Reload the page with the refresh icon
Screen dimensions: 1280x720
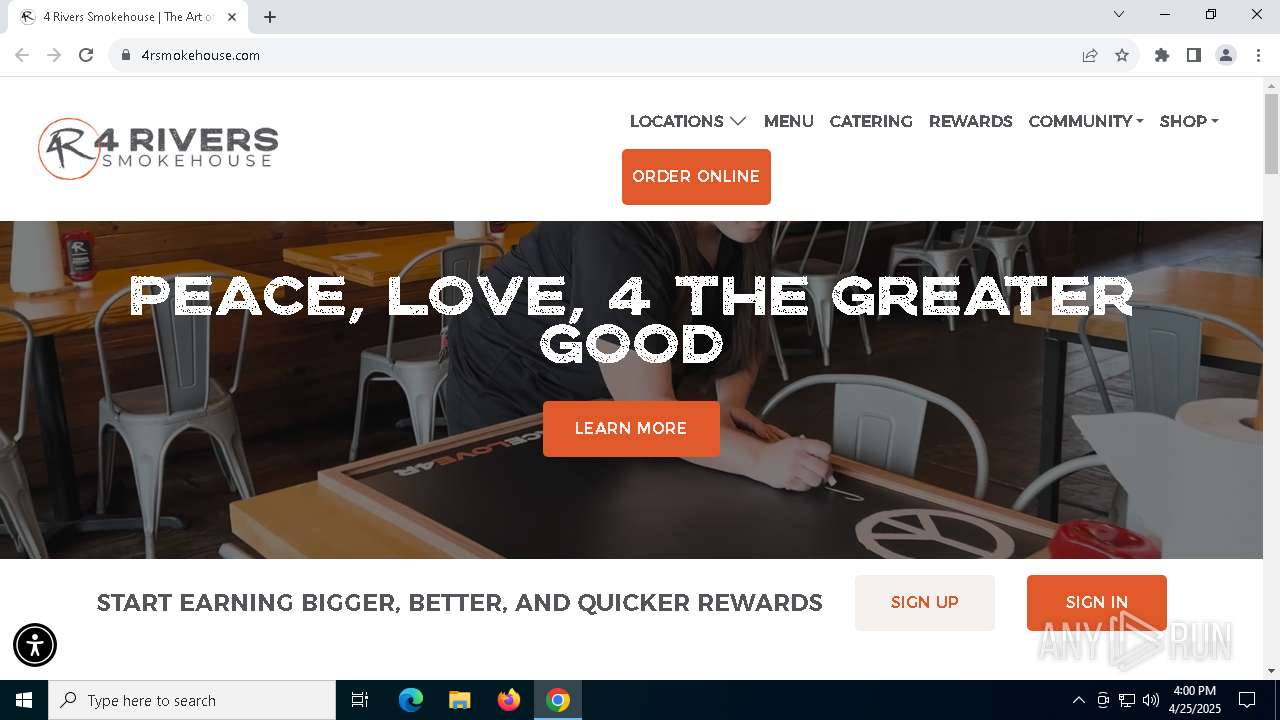tap(86, 55)
